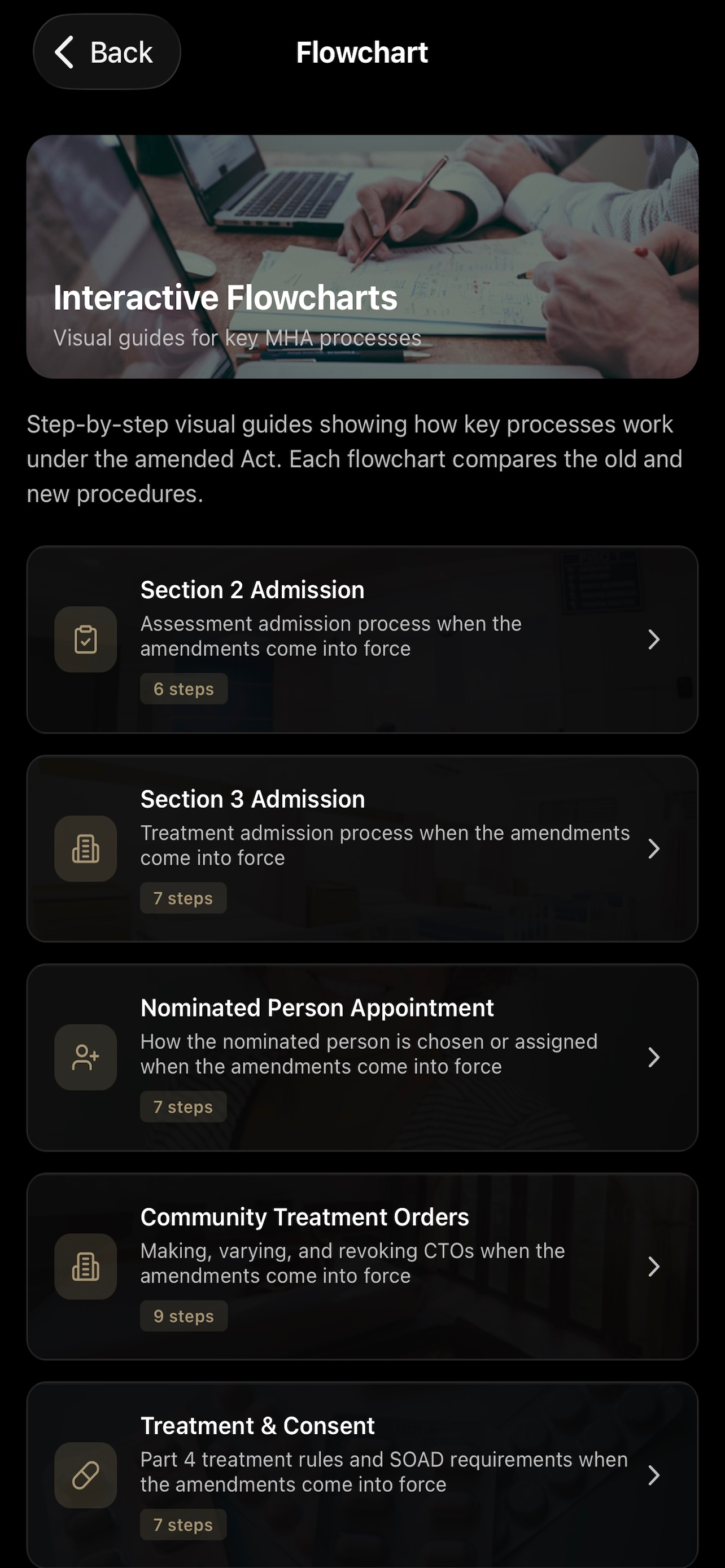Open Treatment & Consent chevron arrow
The height and width of the screenshot is (1568, 725).
(654, 1475)
